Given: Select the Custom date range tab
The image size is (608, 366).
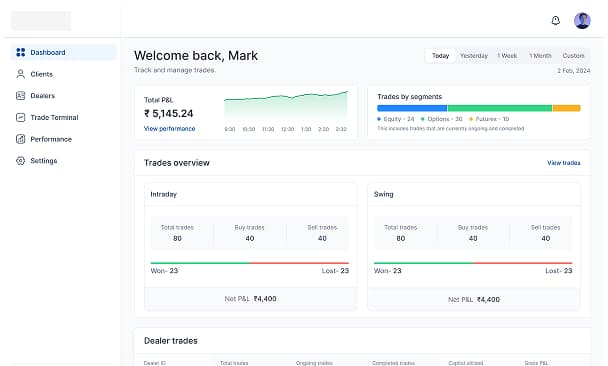Looking at the screenshot, I should (x=573, y=56).
